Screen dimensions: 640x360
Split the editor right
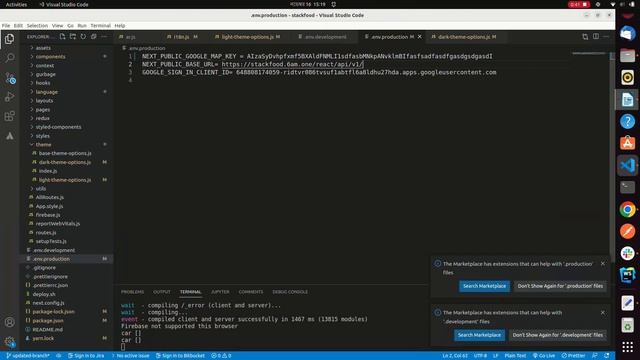coord(596,36)
